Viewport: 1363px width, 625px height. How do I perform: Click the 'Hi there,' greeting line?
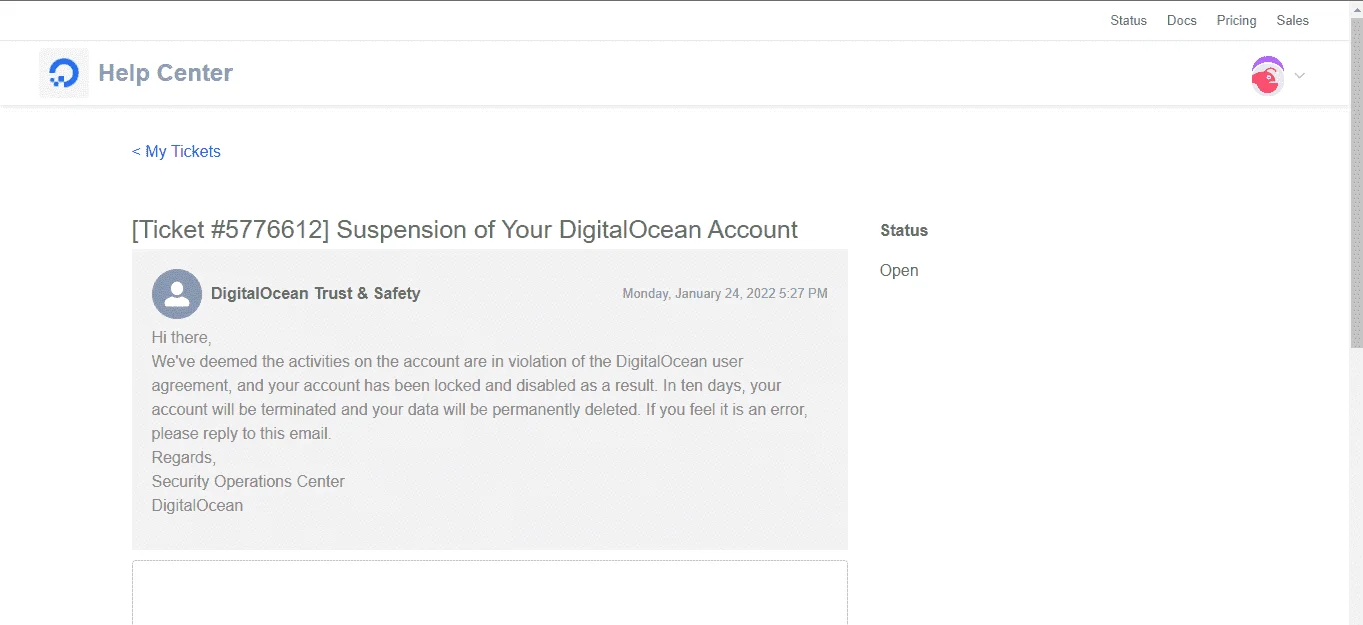pyautogui.click(x=181, y=337)
